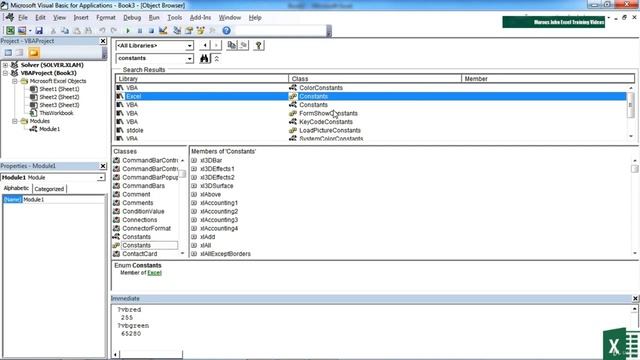Click the Name property value field
The height and width of the screenshot is (360, 640).
tap(63, 200)
